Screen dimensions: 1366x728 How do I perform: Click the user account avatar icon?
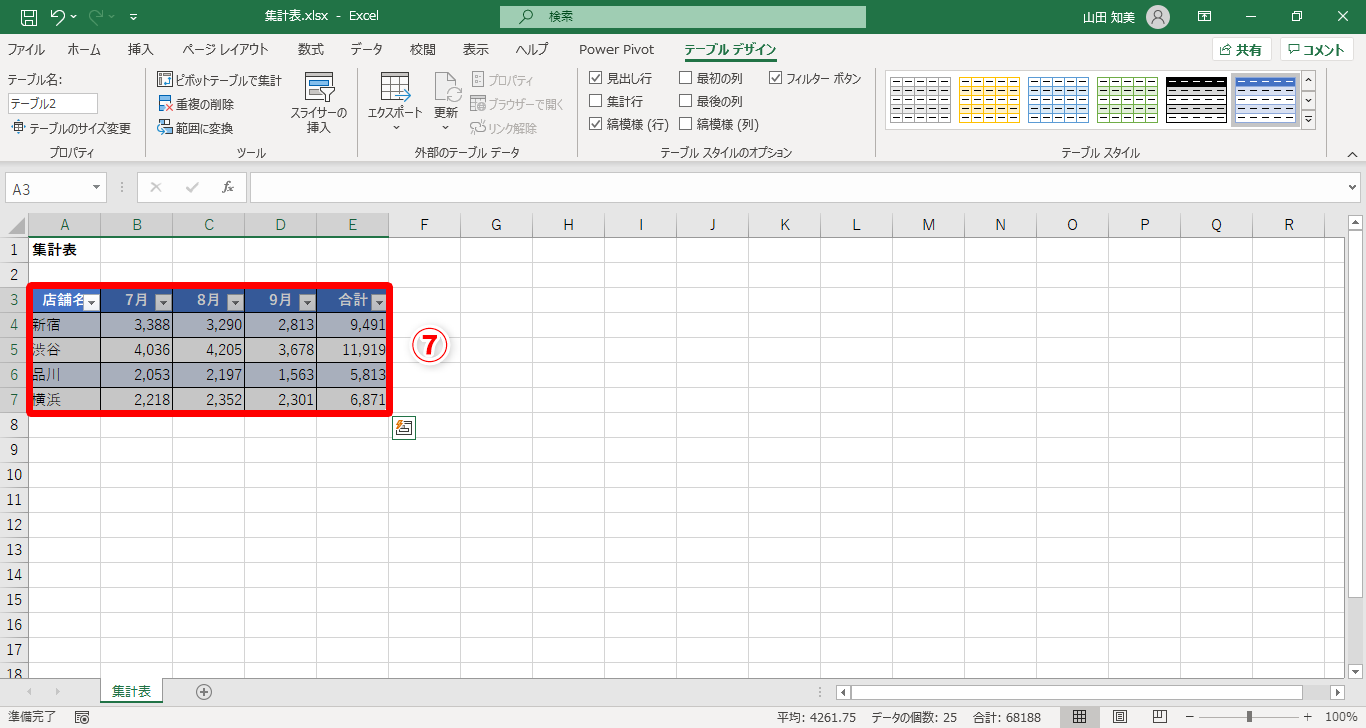coord(1158,17)
